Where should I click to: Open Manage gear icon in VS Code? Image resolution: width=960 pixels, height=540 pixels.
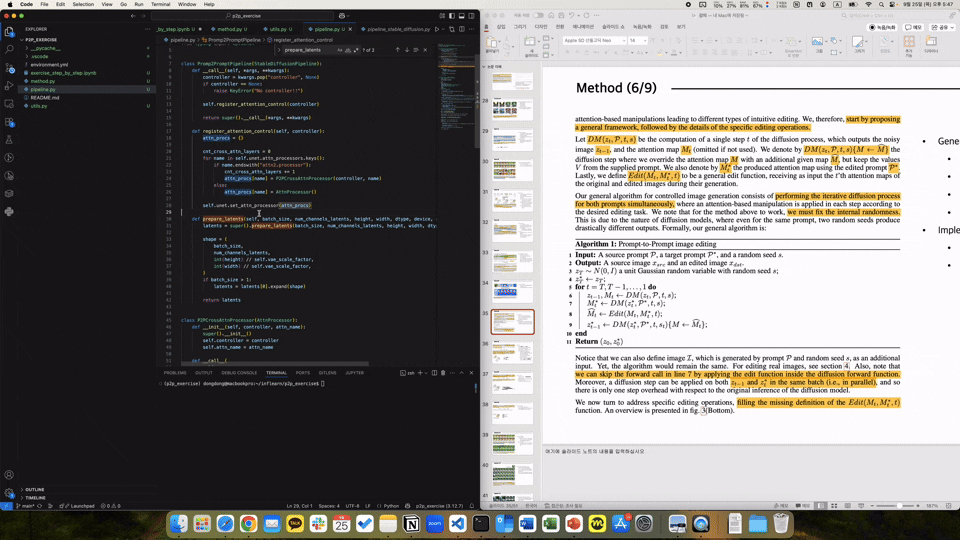click(9, 493)
